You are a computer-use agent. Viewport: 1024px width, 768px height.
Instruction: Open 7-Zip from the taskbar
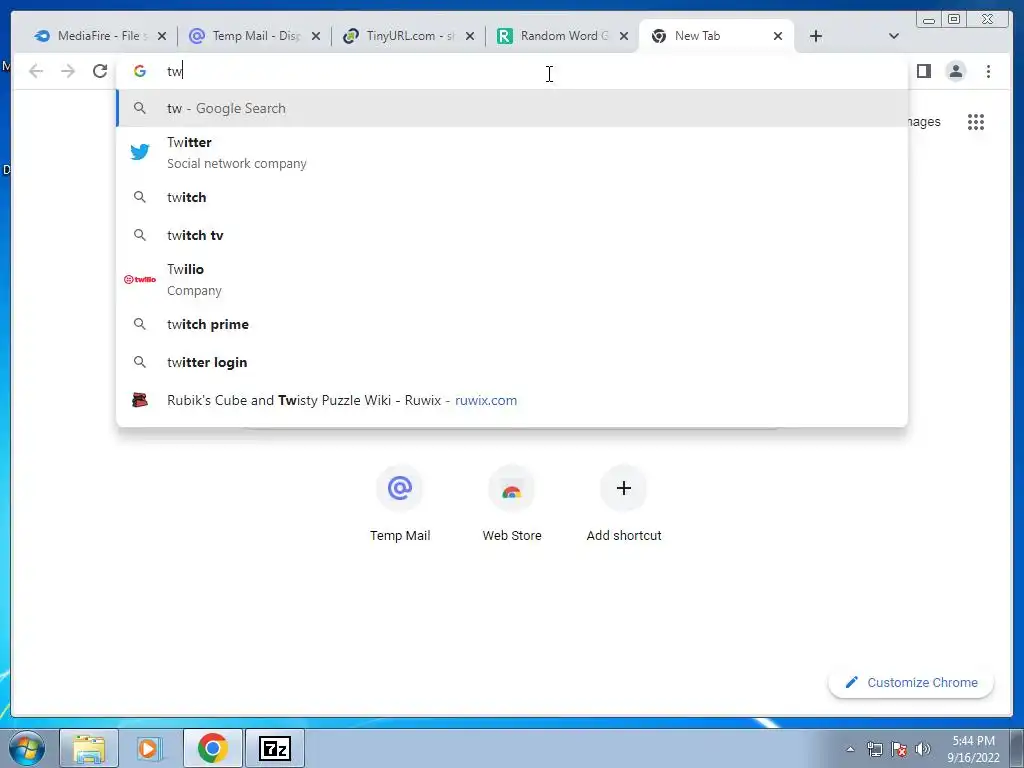(x=274, y=748)
